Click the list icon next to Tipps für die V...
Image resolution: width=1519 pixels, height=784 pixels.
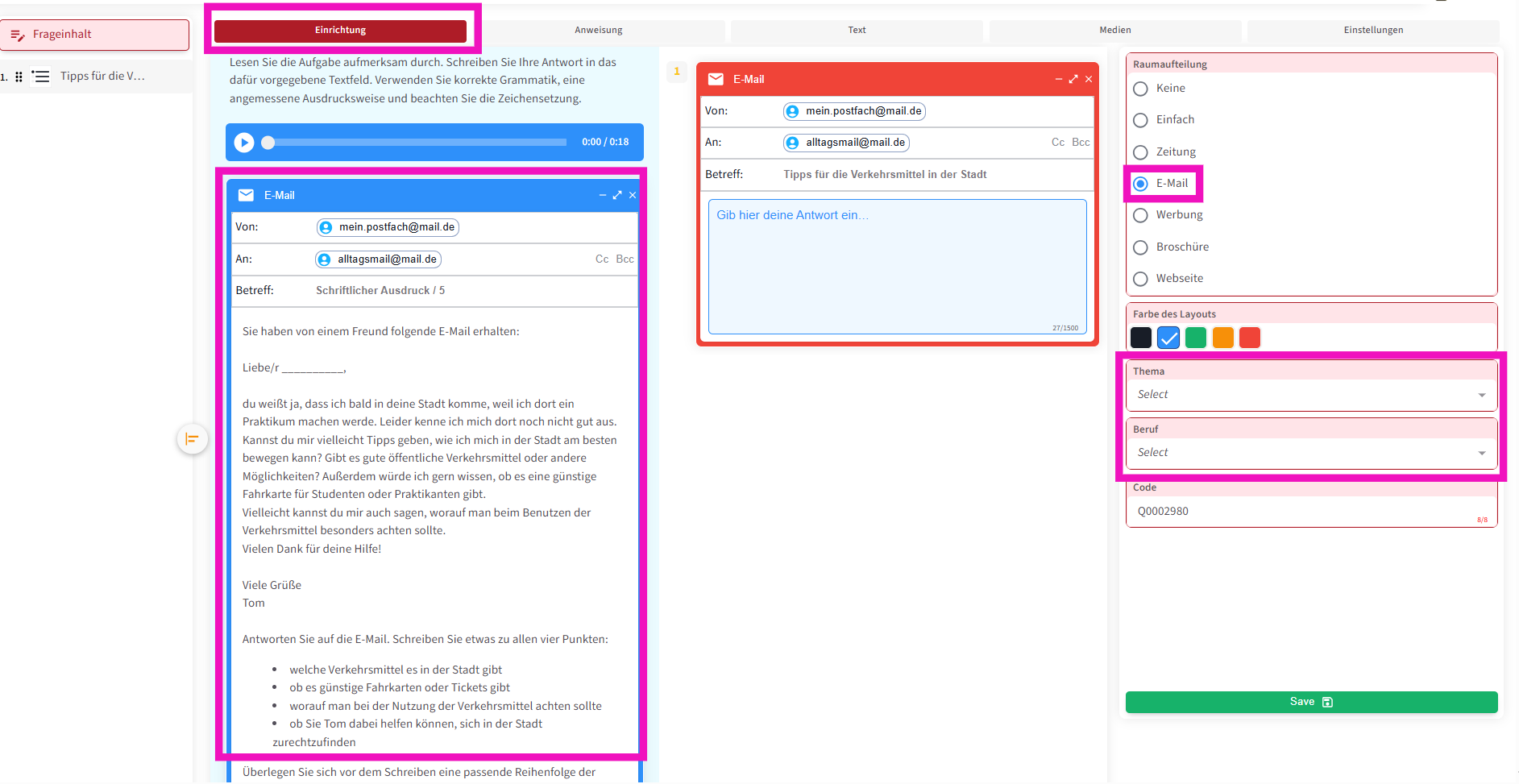tap(40, 77)
